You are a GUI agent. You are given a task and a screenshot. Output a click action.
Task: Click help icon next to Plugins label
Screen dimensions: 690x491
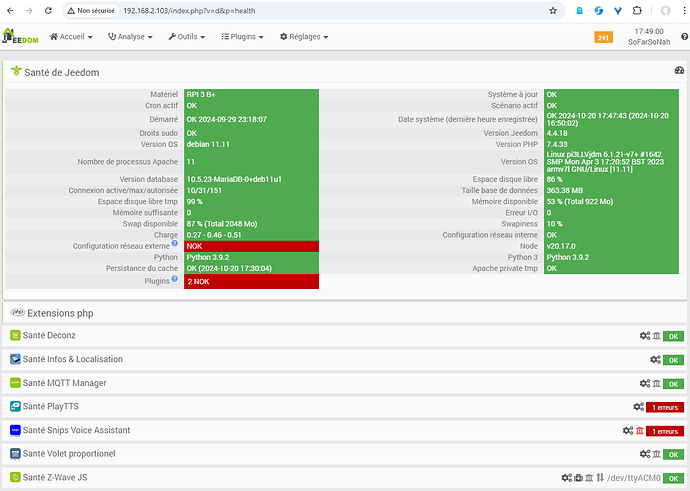click(x=175, y=279)
